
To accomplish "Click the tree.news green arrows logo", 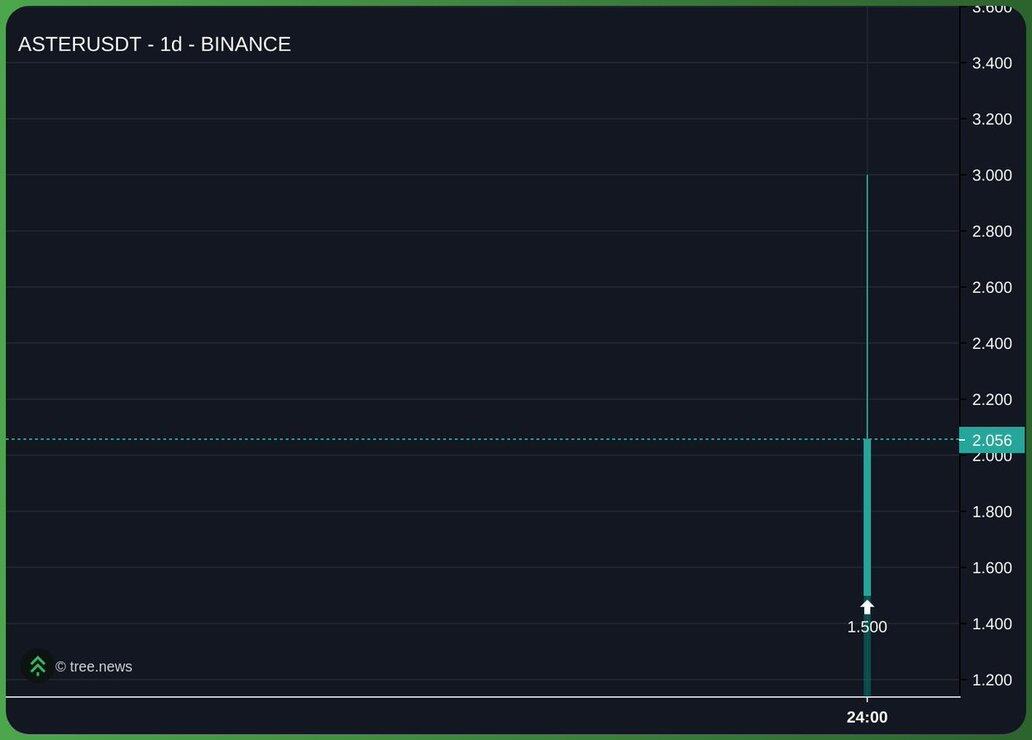I will click(x=37, y=666).
